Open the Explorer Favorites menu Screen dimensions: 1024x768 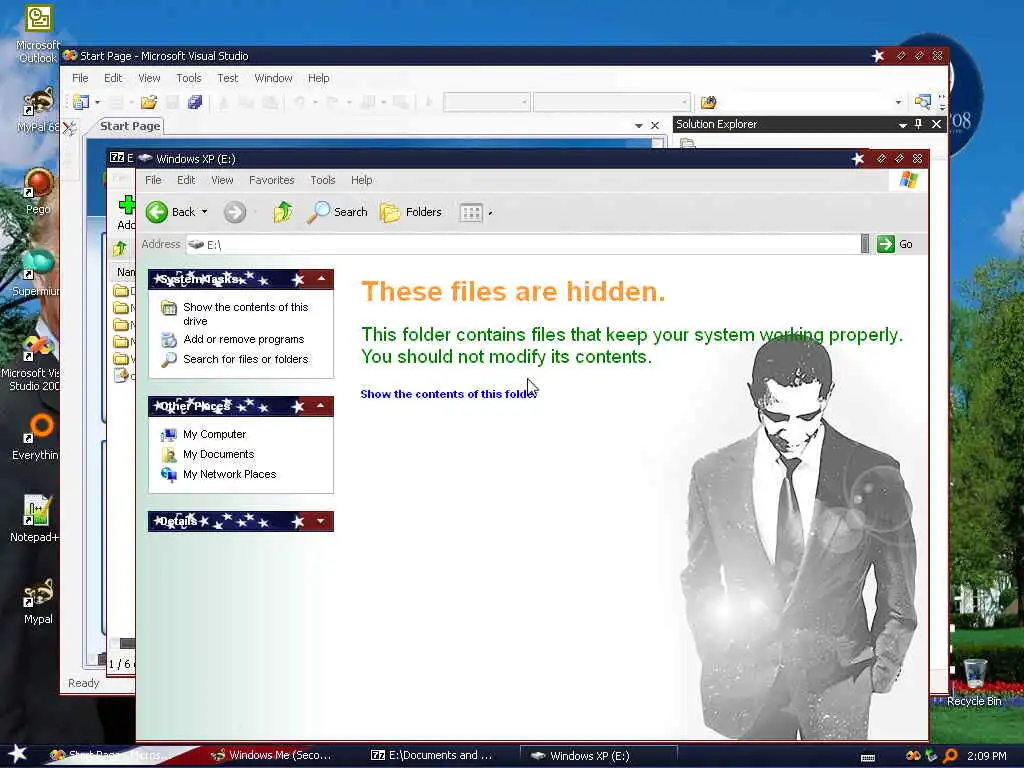pyautogui.click(x=272, y=180)
